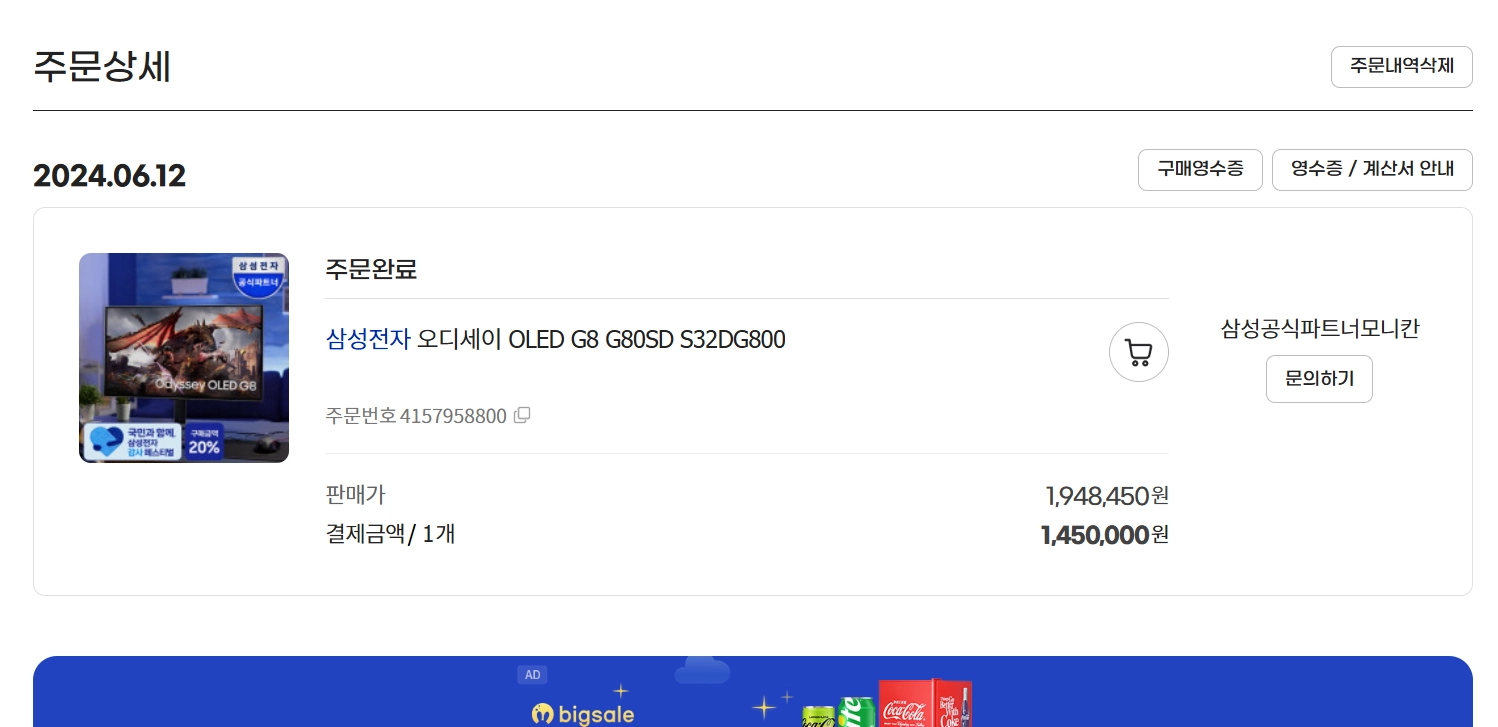The width and height of the screenshot is (1498, 727).
Task: View 영수증 / 계산서 안내 information
Action: coord(1372,170)
